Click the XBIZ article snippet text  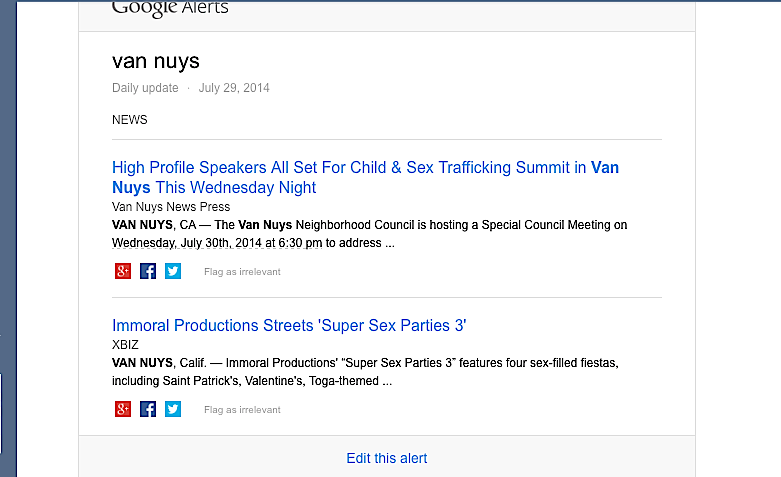pos(369,371)
